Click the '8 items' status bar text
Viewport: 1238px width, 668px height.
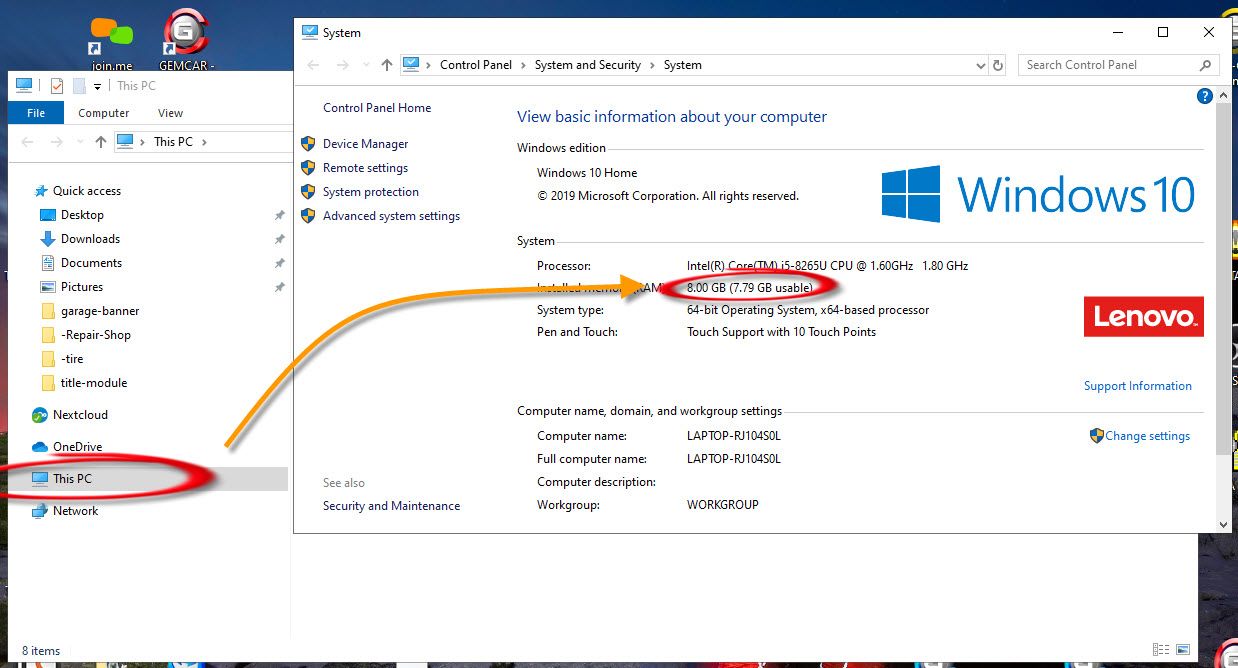[x=41, y=651]
